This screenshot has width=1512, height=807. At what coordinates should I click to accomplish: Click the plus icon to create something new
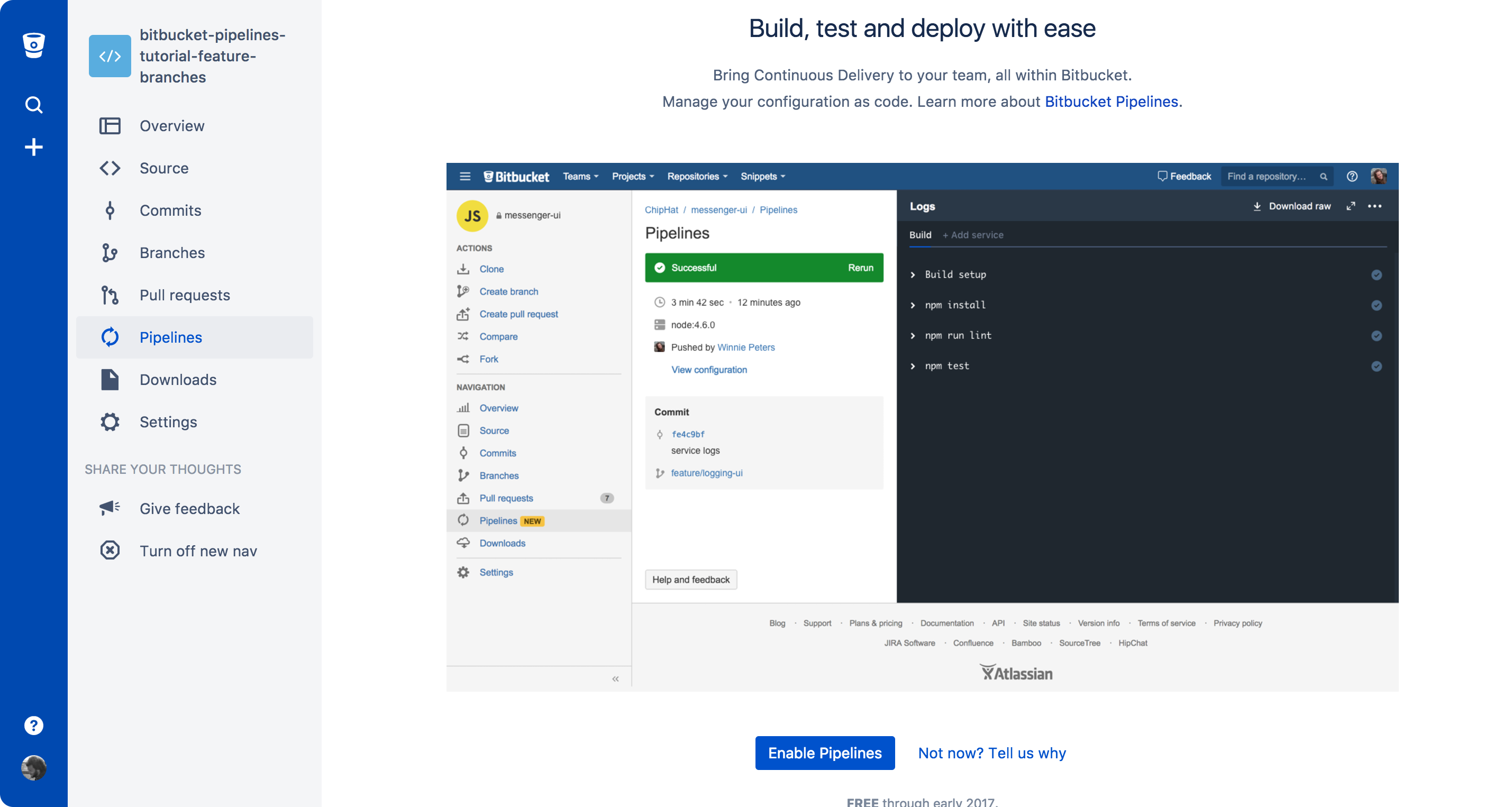point(33,146)
